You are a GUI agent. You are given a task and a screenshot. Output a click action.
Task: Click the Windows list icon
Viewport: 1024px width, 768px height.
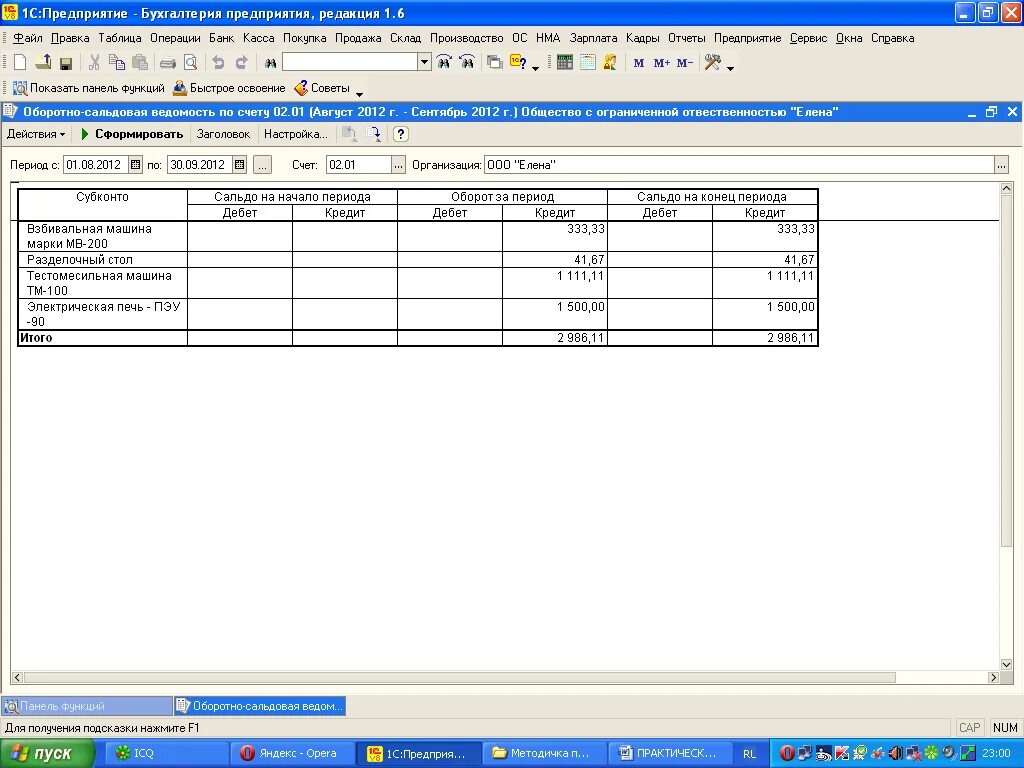495,63
